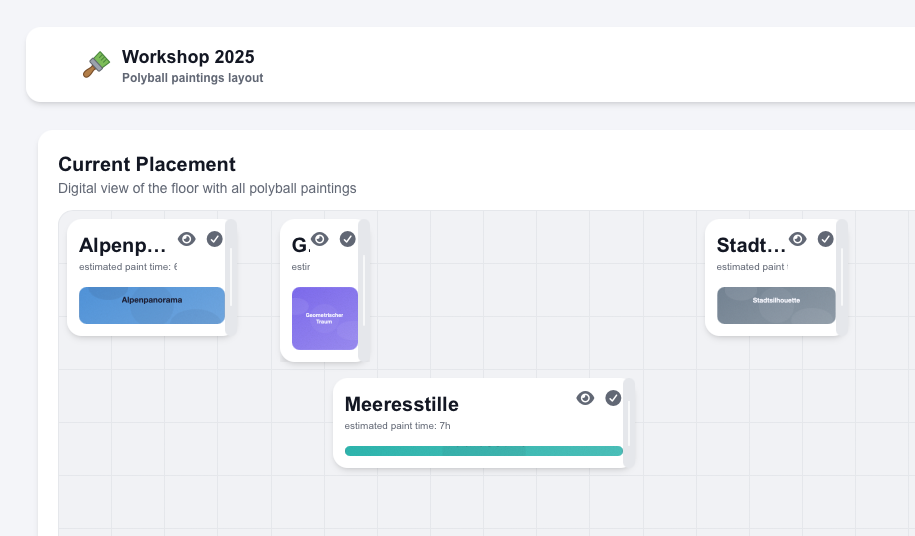Hide the Geometrischer Traum card

[320, 239]
